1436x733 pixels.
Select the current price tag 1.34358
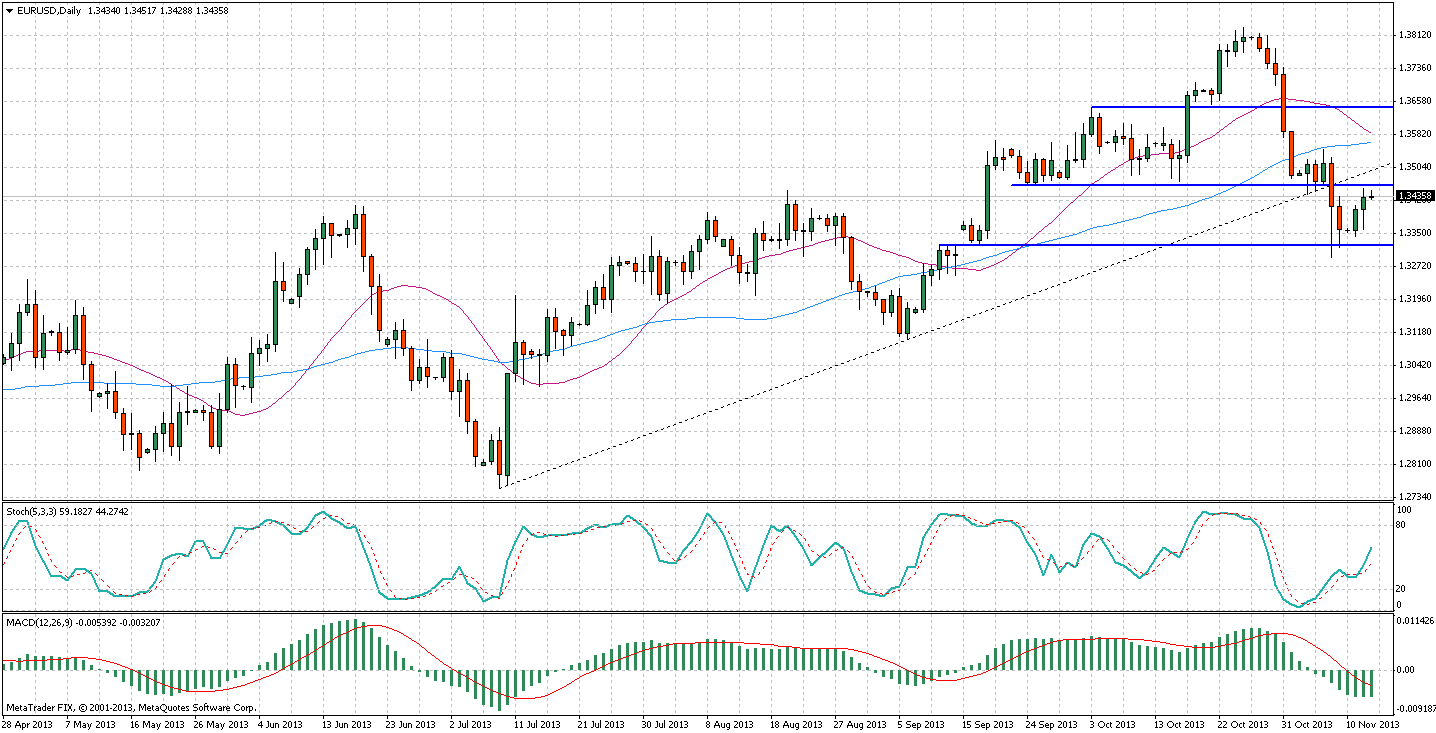(x=1414, y=196)
